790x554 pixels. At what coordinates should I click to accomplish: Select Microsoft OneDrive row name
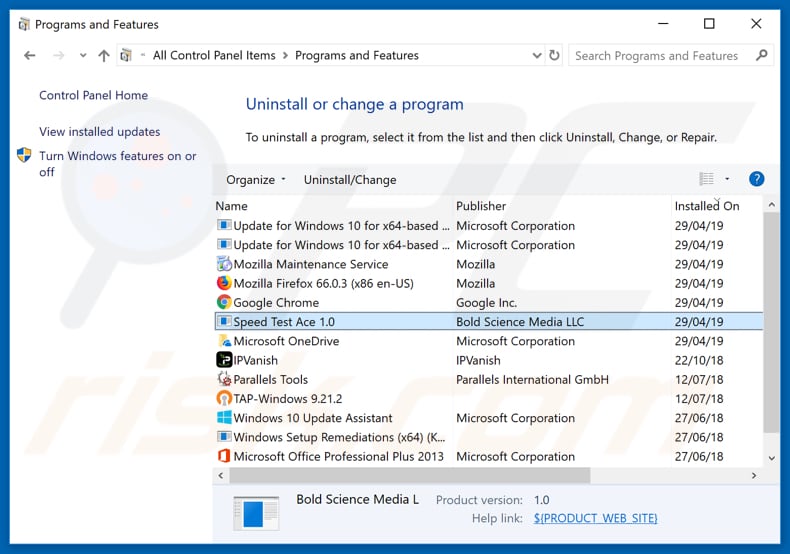[286, 341]
